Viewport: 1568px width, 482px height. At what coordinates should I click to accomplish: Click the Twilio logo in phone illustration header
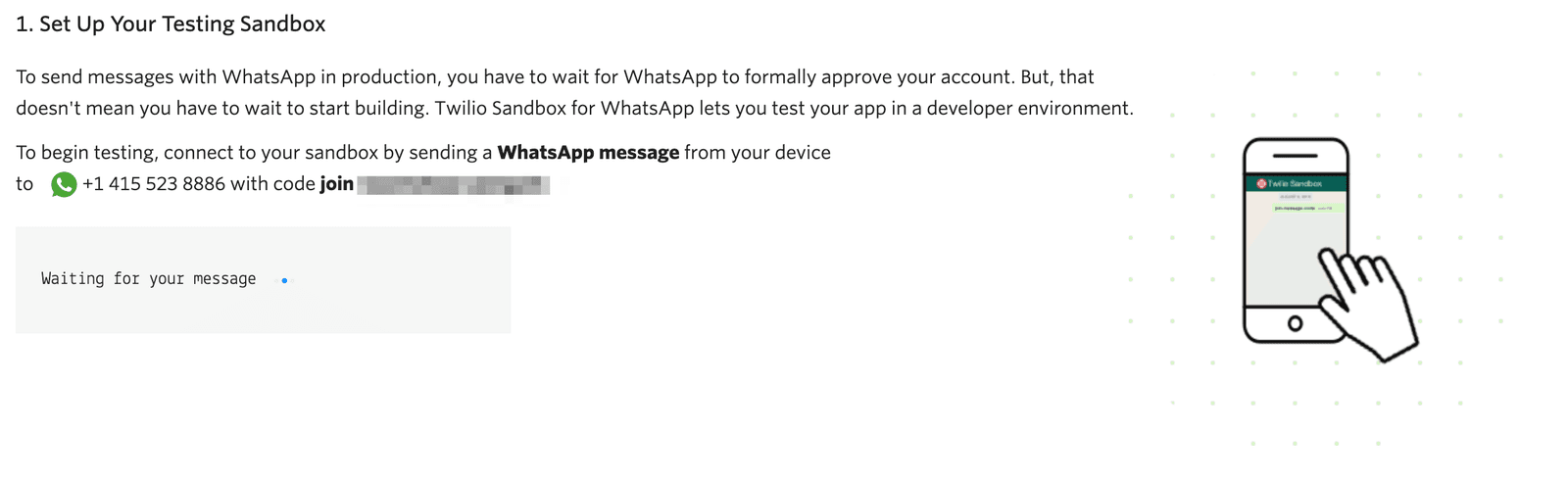(1261, 183)
